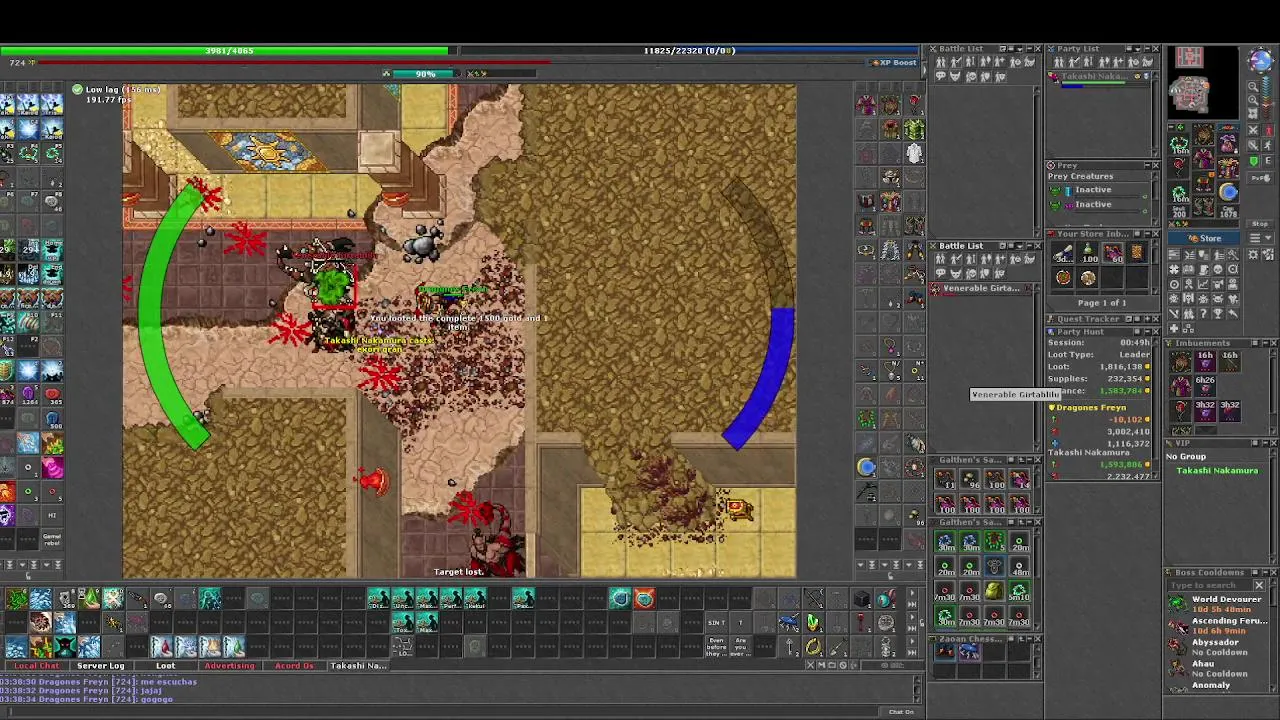Open the question mark help icon
The image size is (1280, 720).
tap(1203, 314)
